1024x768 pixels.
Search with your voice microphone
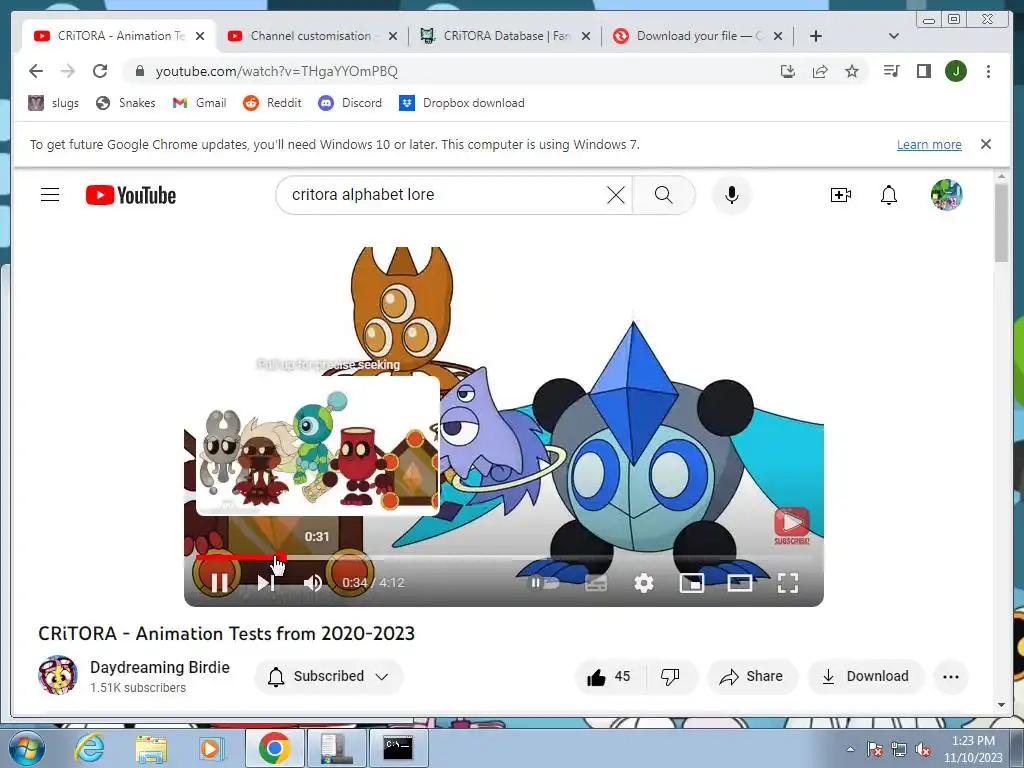point(731,195)
